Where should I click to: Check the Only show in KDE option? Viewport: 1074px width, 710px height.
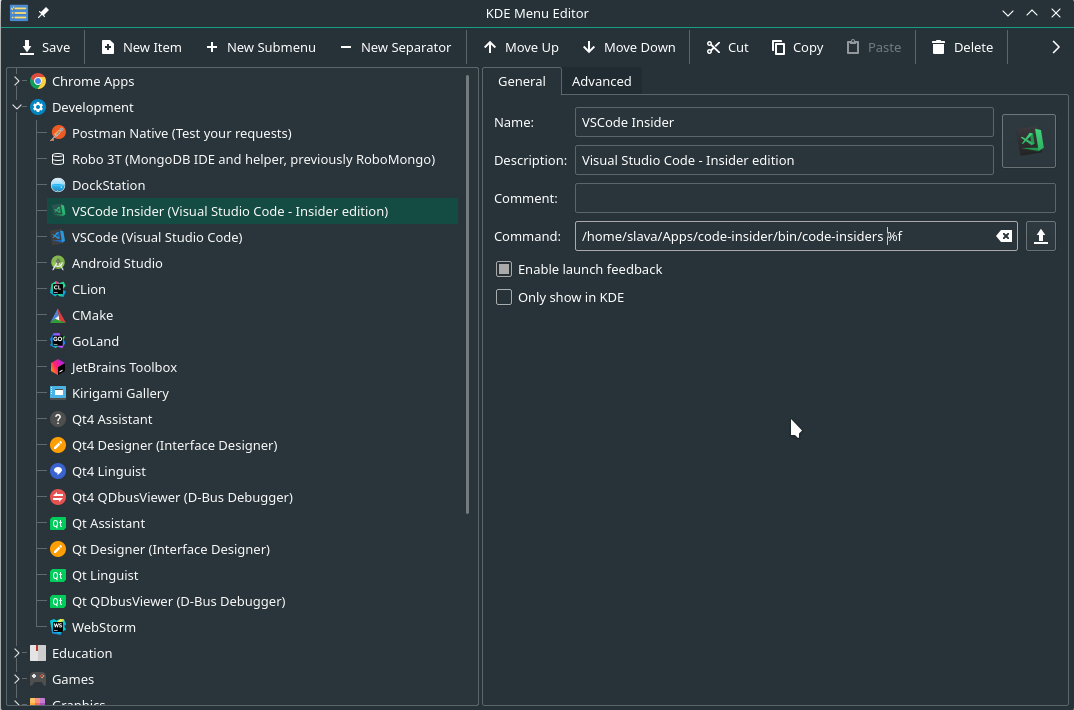pos(504,297)
